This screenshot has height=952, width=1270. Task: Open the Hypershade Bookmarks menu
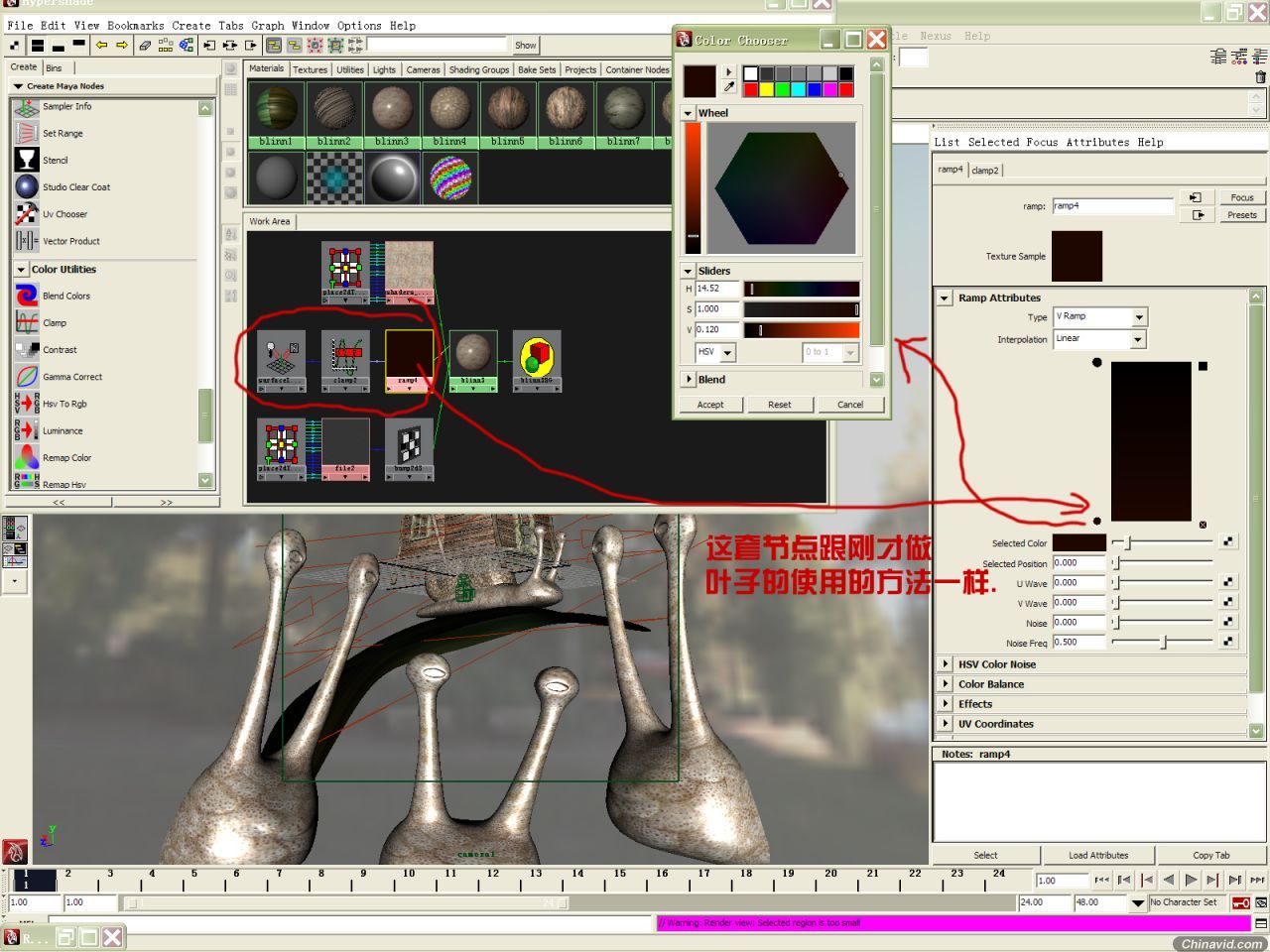coord(136,25)
